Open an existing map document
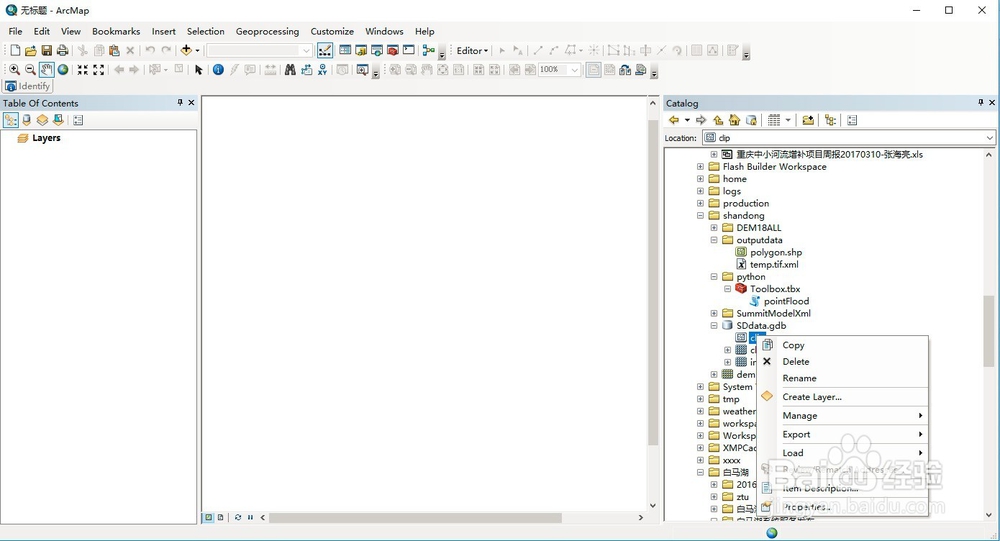Image resolution: width=1000 pixels, height=541 pixels. [31, 50]
